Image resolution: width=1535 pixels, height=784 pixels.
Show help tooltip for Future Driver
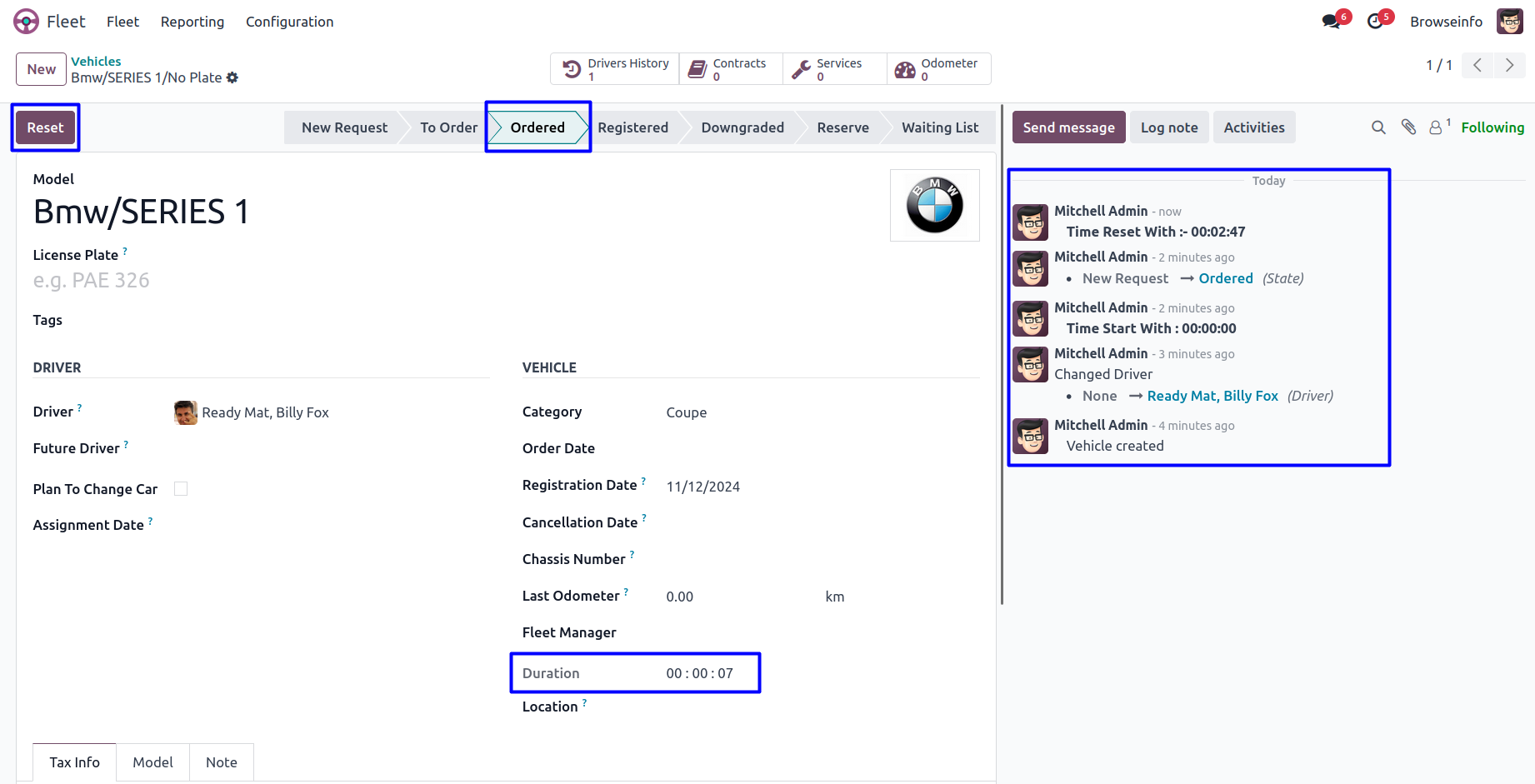(127, 444)
